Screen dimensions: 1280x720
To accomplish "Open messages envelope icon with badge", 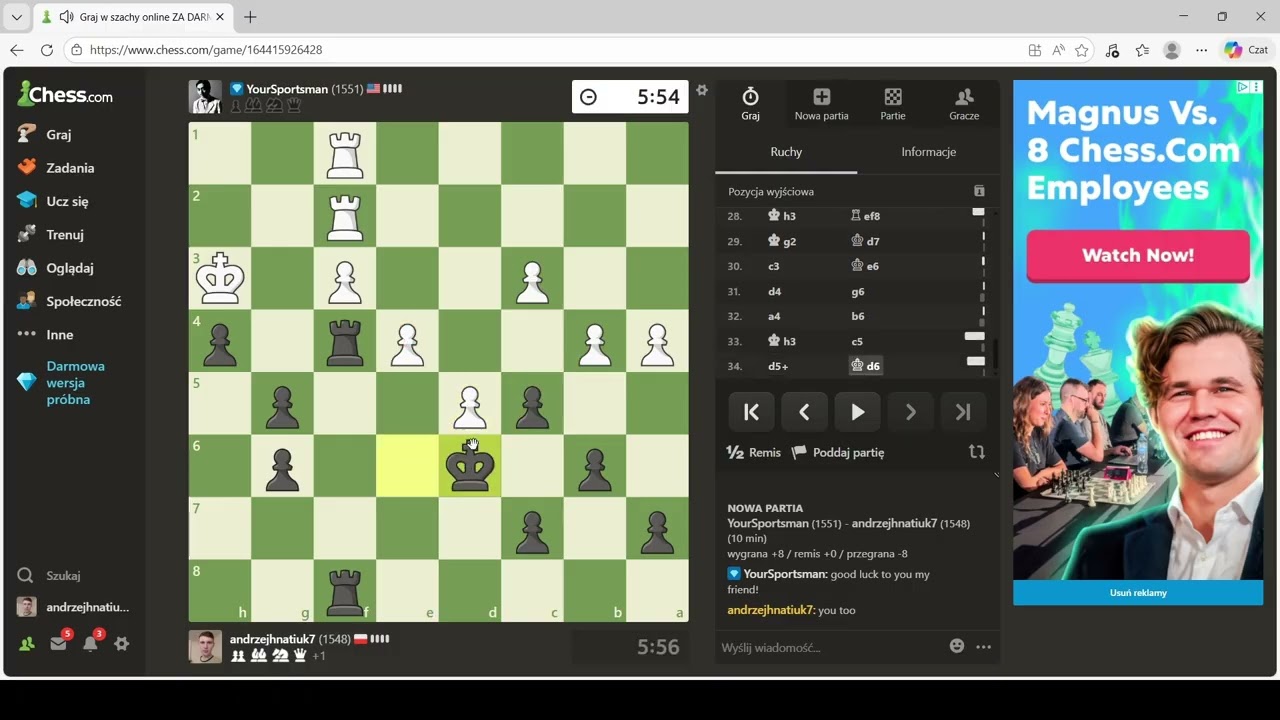I will [x=59, y=643].
